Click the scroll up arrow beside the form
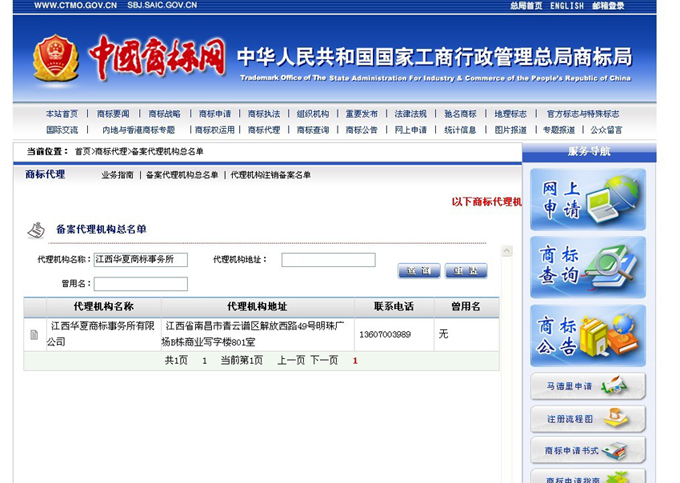Image resolution: width=680 pixels, height=483 pixels. (507, 252)
